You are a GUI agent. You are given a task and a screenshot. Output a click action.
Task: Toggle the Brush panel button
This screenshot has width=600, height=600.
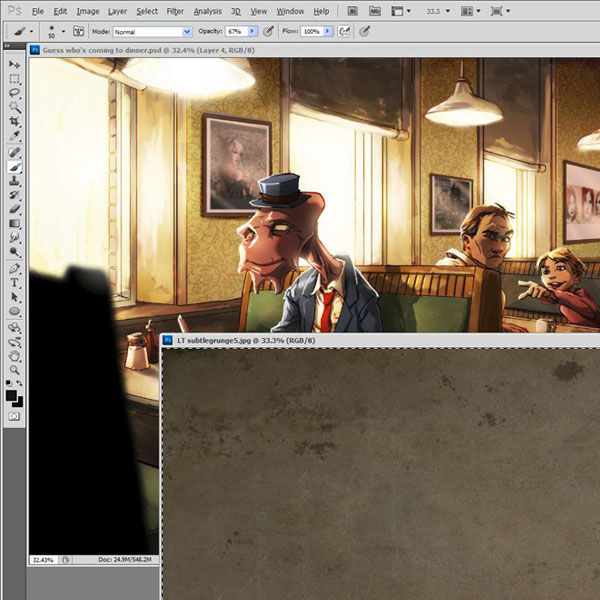point(78,31)
